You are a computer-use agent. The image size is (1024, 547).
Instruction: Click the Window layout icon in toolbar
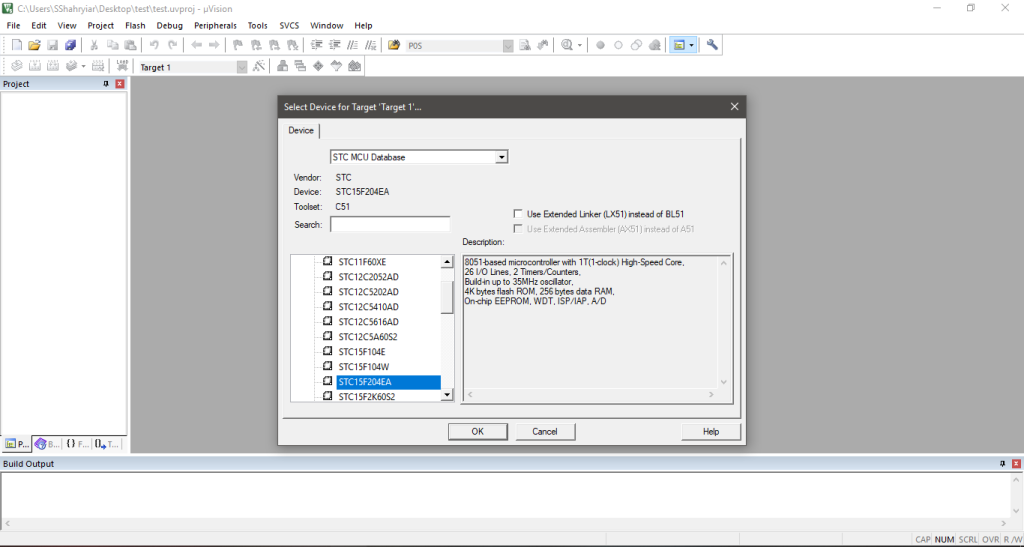click(680, 45)
